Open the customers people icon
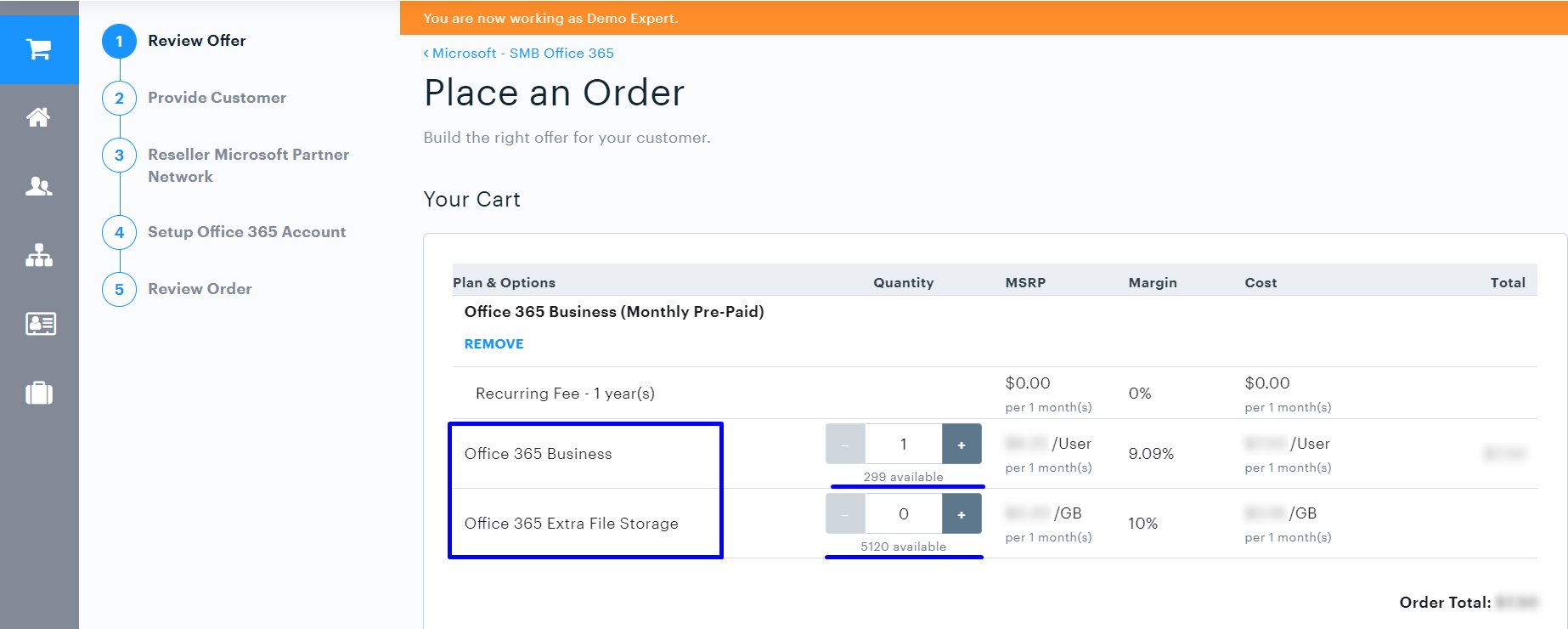1568x629 pixels. tap(39, 186)
